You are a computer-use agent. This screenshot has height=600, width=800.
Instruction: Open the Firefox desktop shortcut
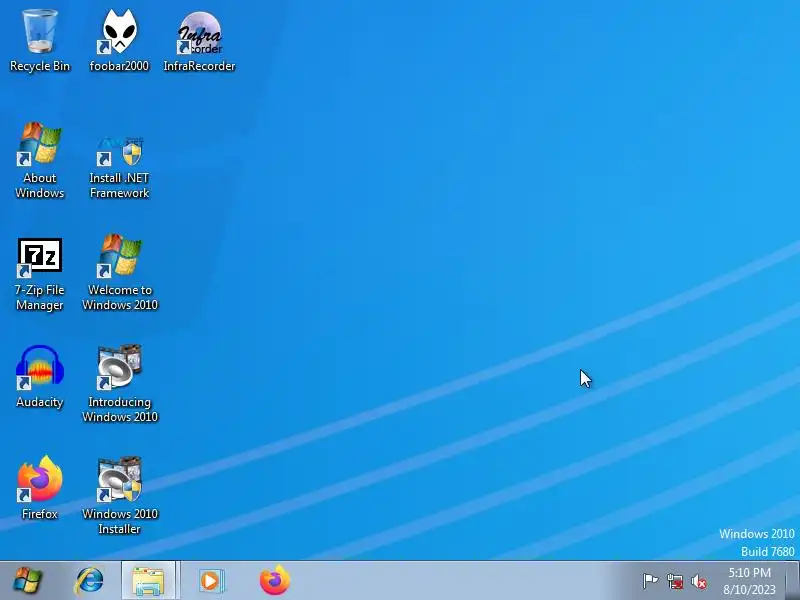[x=40, y=488]
